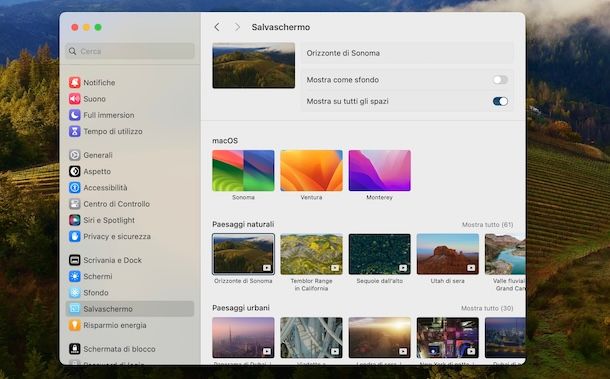Choose the Grand Canyon river valley thumbnail
Viewport: 610px width, 379px height.
click(505, 254)
